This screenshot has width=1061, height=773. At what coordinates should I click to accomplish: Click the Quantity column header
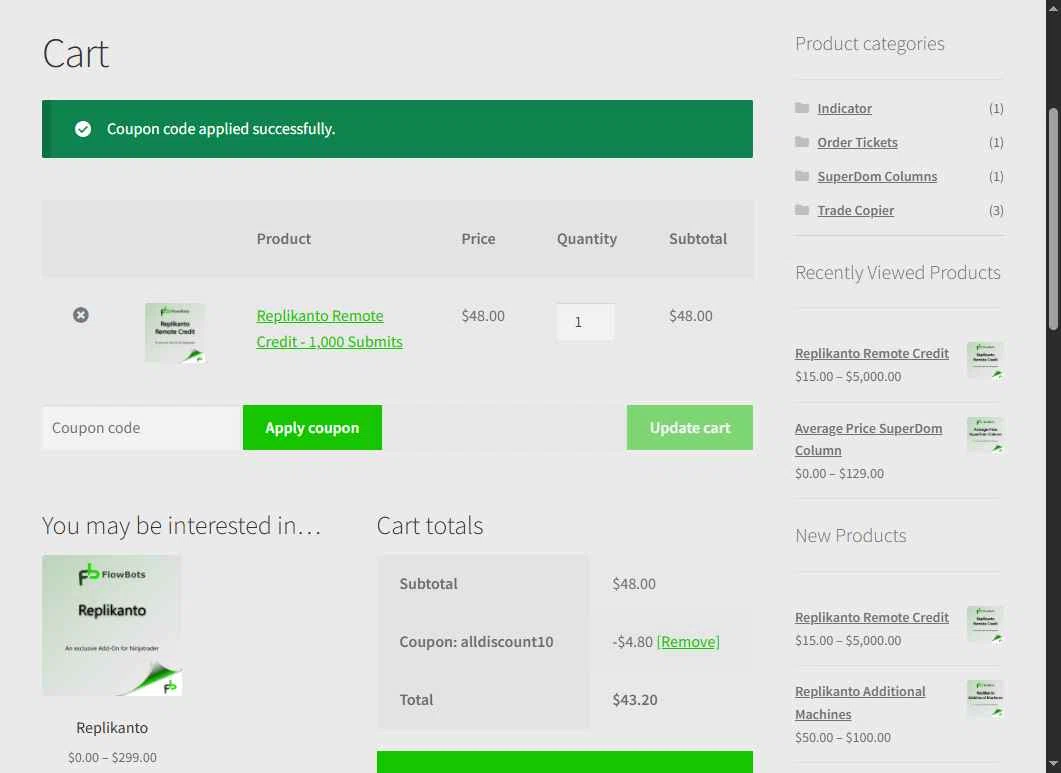tap(587, 239)
